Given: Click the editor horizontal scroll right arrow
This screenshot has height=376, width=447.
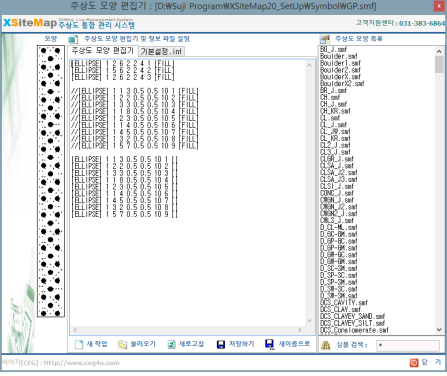Looking at the screenshot, I should 300,330.
